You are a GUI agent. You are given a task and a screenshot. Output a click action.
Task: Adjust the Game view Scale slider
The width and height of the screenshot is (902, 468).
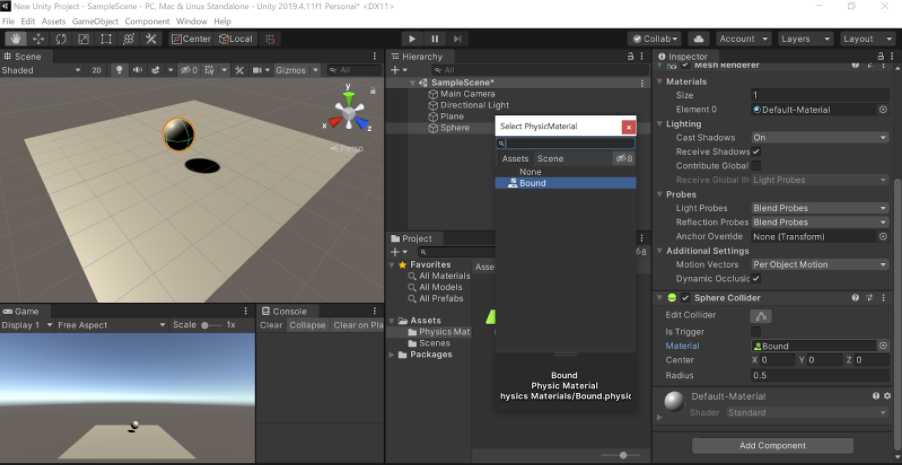click(211, 325)
